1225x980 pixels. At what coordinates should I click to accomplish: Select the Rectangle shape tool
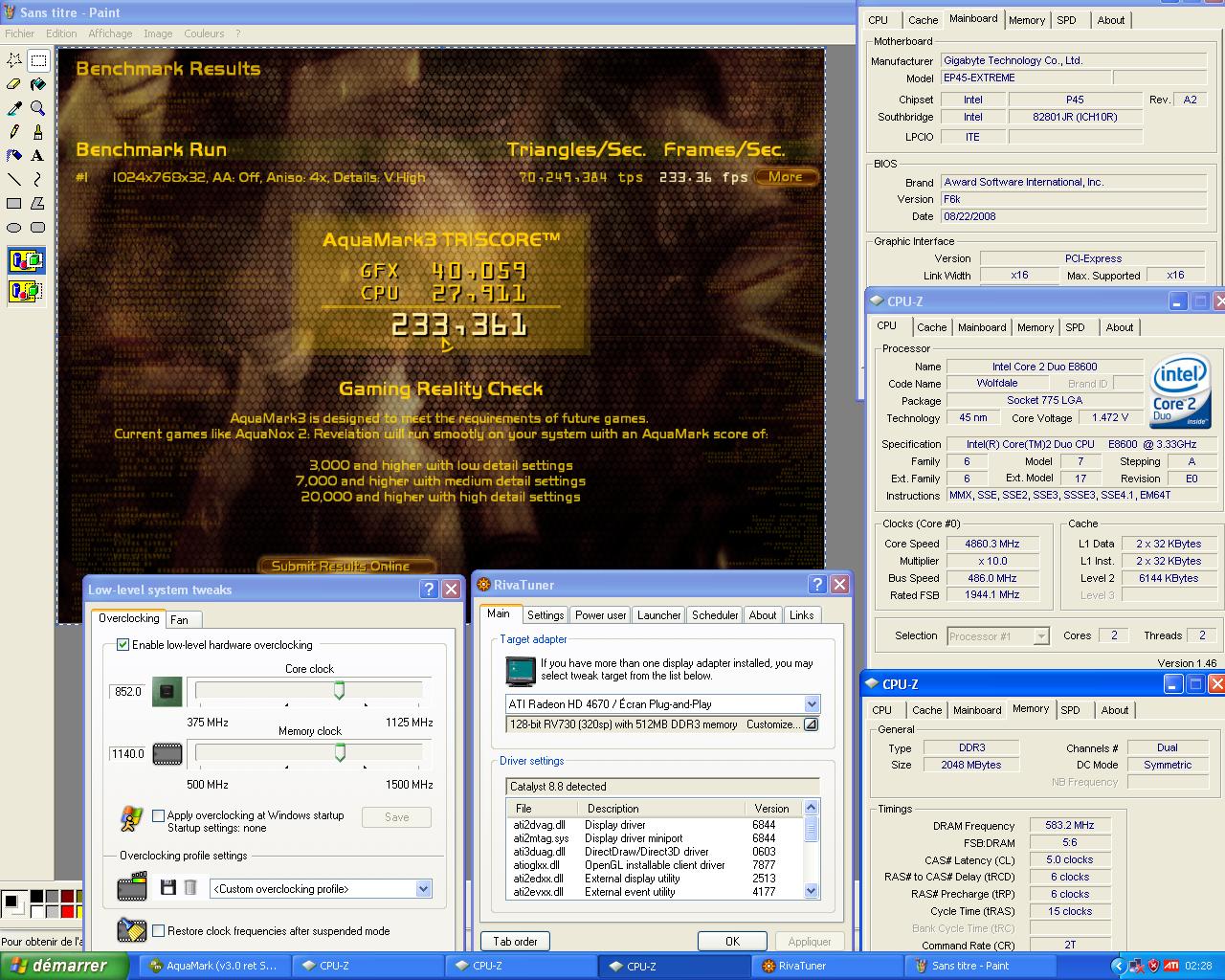pyautogui.click(x=14, y=203)
